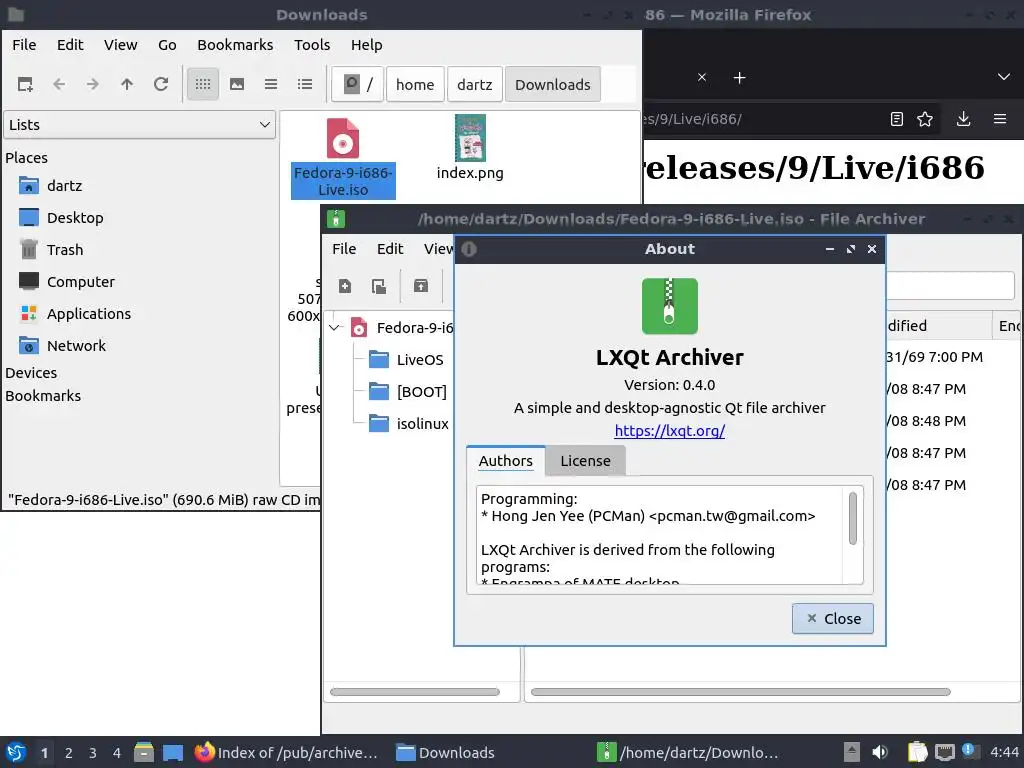
Task: Open Network in Places sidebar
Action: click(x=62, y=345)
